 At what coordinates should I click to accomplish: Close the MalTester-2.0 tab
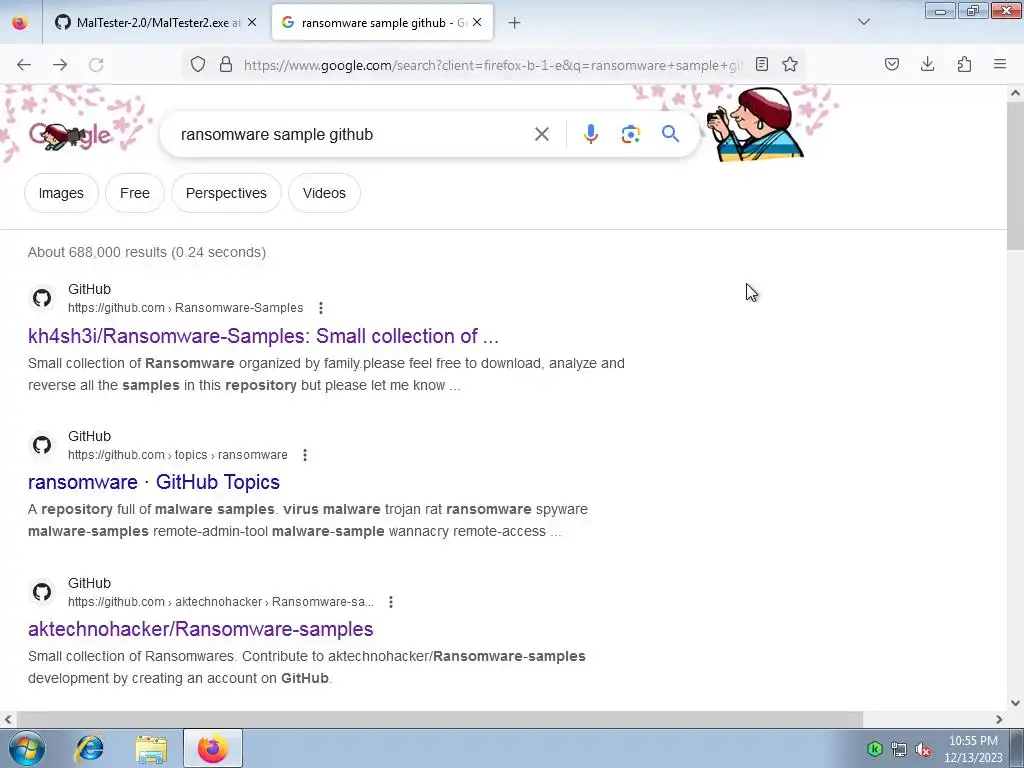(252, 22)
